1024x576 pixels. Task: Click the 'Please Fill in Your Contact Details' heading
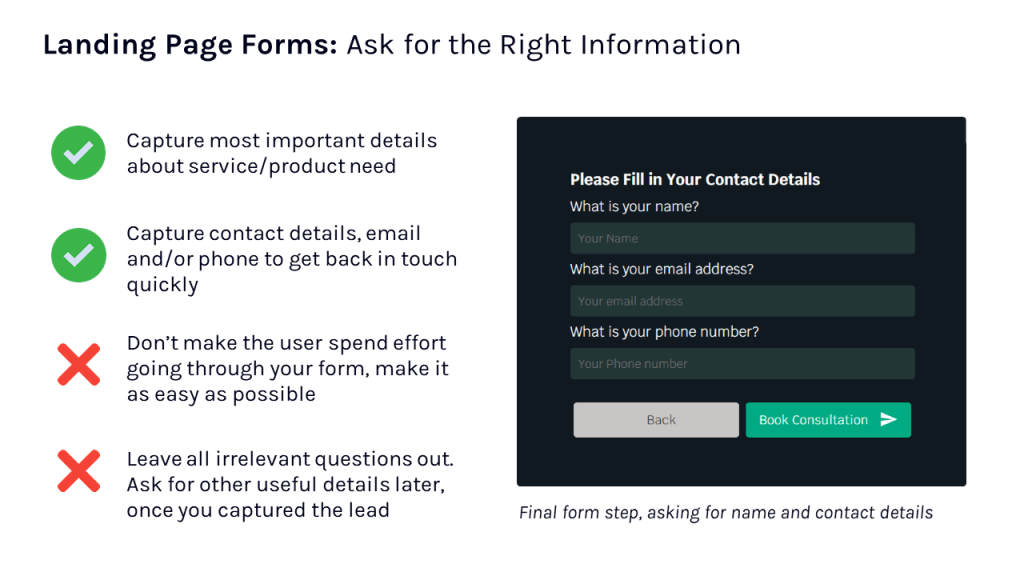695,180
